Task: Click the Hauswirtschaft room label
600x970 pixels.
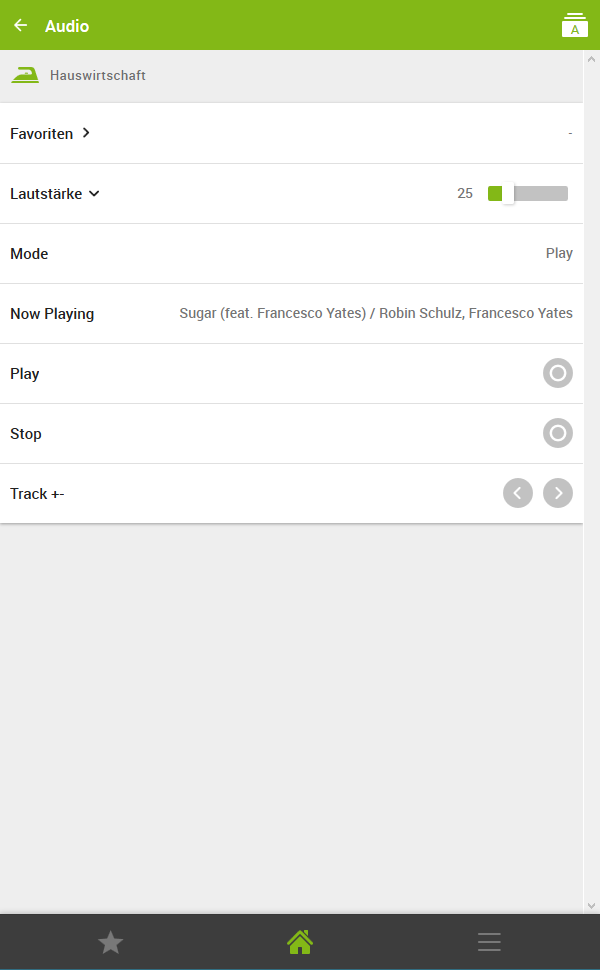Action: (x=98, y=76)
